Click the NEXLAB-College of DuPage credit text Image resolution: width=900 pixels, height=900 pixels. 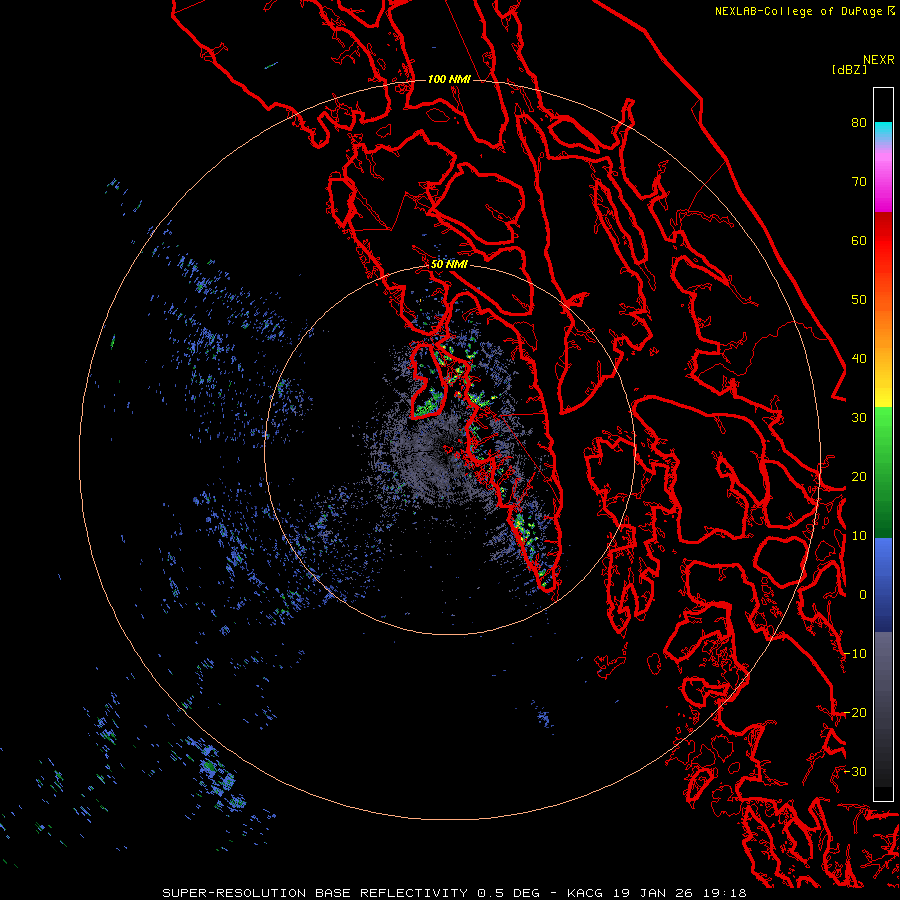click(x=800, y=11)
